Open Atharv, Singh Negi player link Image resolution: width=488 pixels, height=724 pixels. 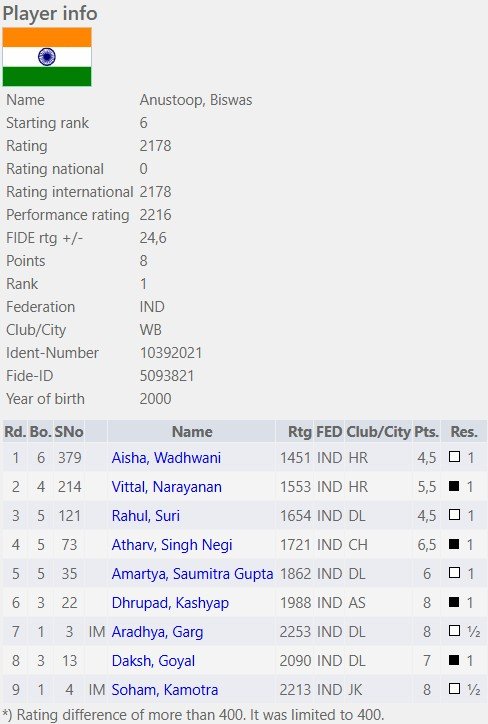[x=172, y=545]
